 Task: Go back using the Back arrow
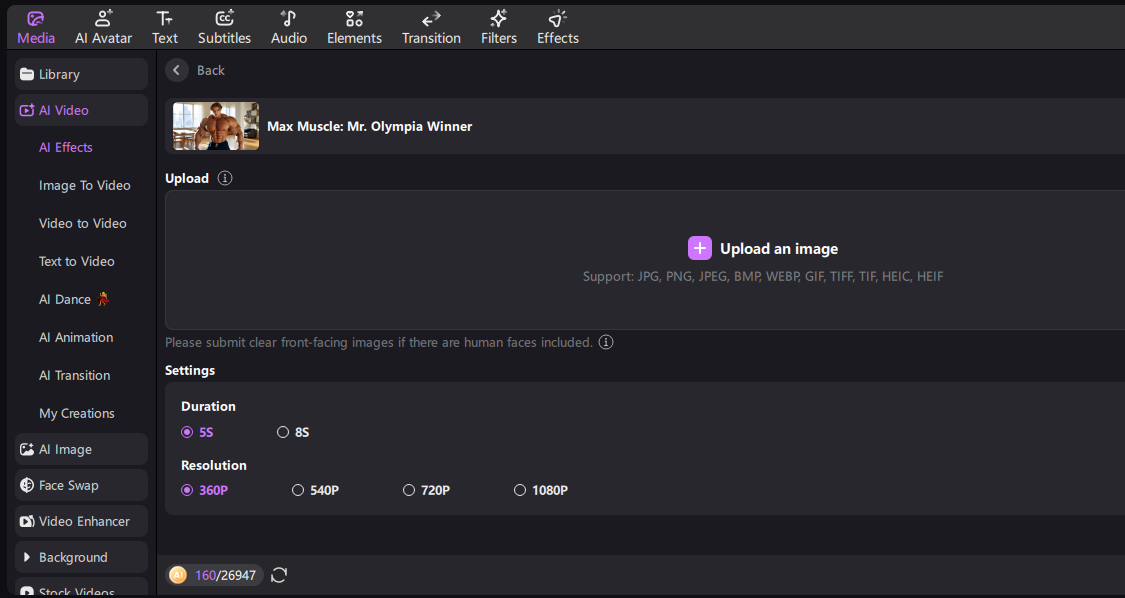click(177, 70)
